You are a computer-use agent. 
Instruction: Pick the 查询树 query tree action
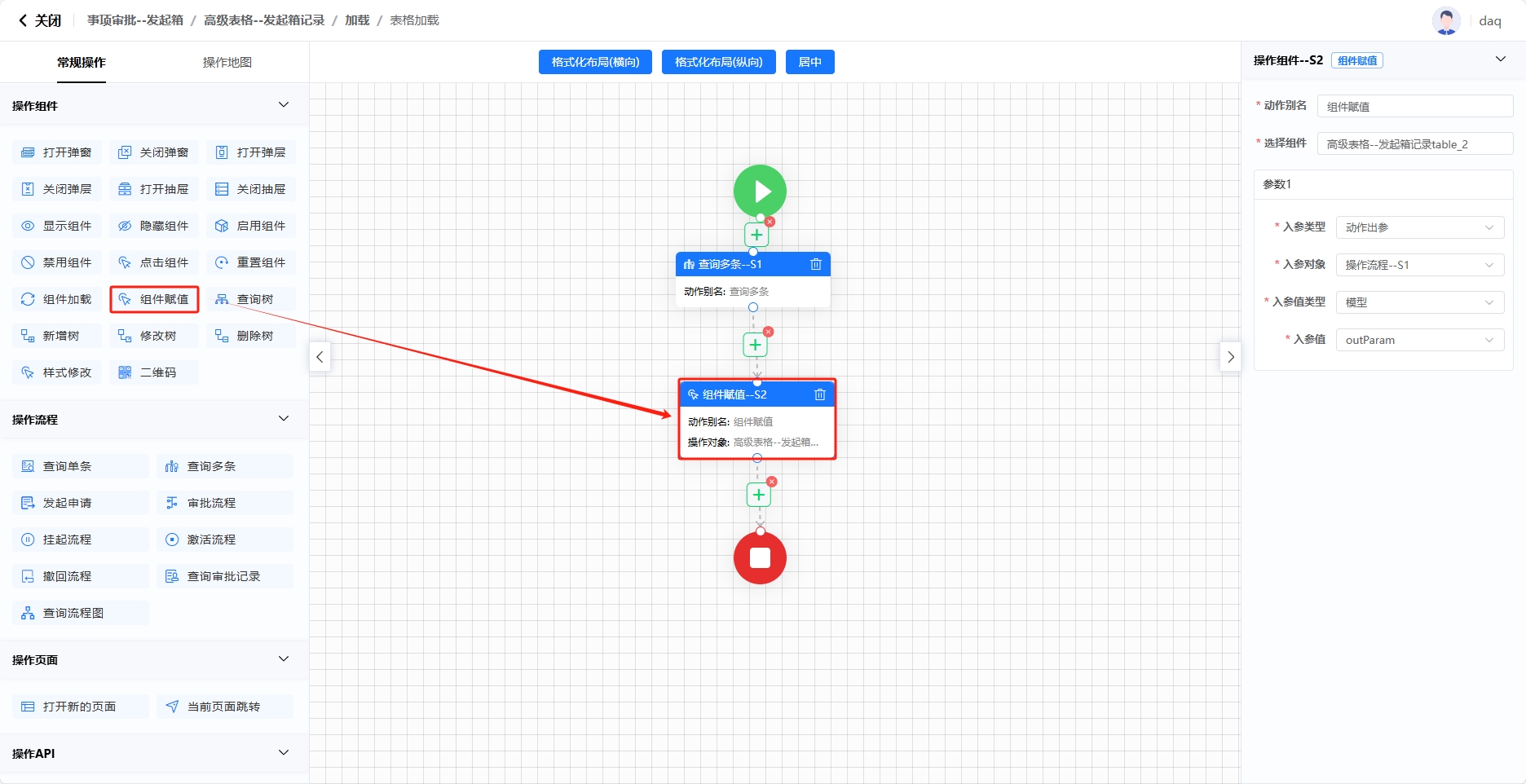(x=250, y=299)
